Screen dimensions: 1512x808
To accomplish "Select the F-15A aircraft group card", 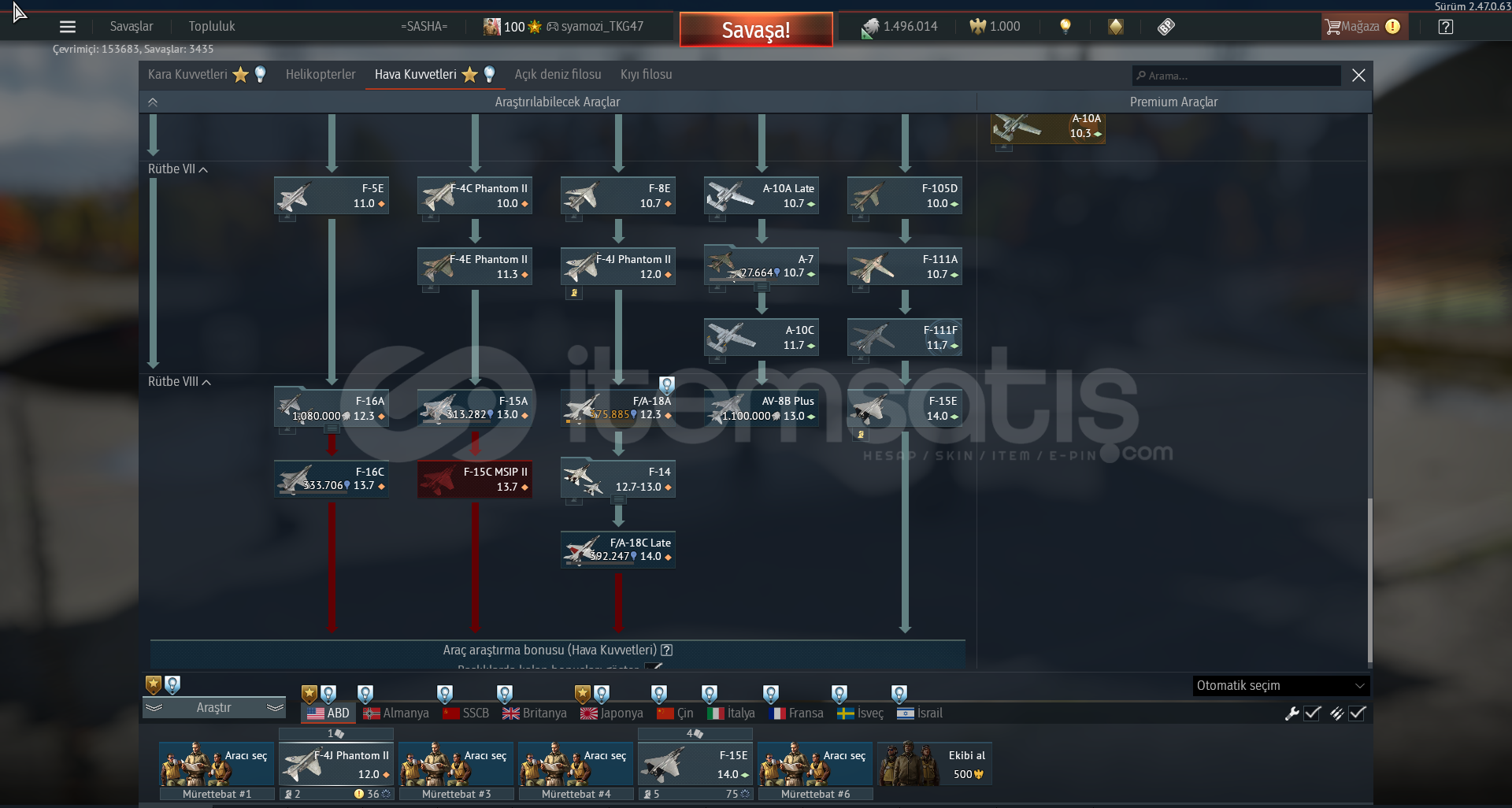I will click(475, 407).
